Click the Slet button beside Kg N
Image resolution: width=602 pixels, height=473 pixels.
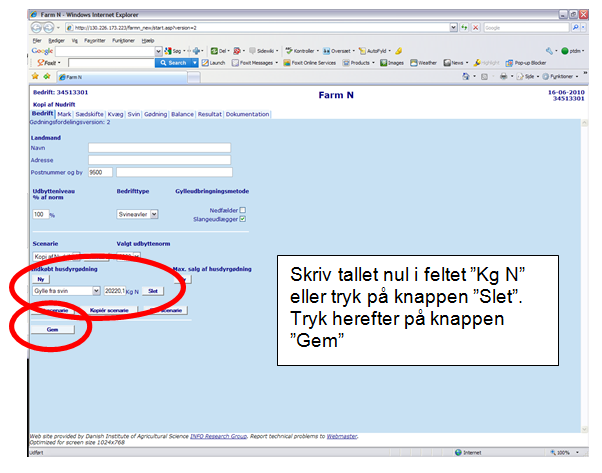coord(153,291)
